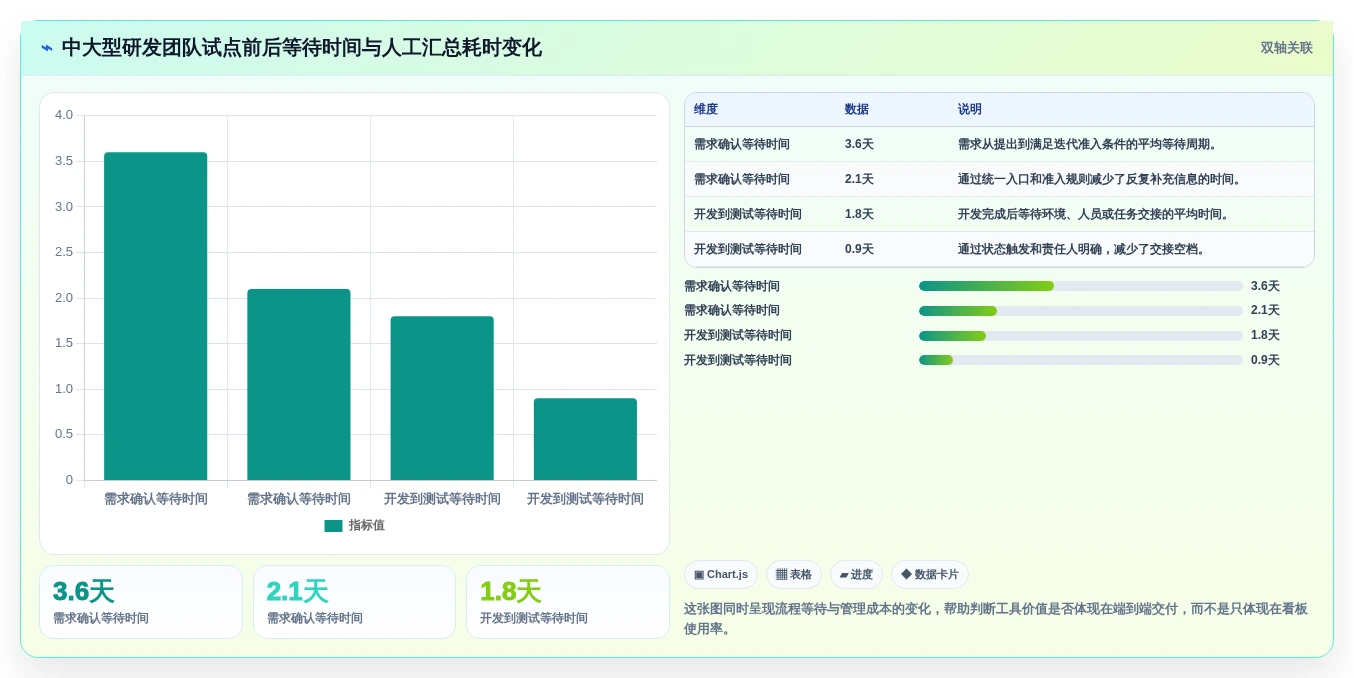This screenshot has width=1354, height=678.
Task: Click the description starting 通过统一入口和准入规则
Action: point(1102,179)
